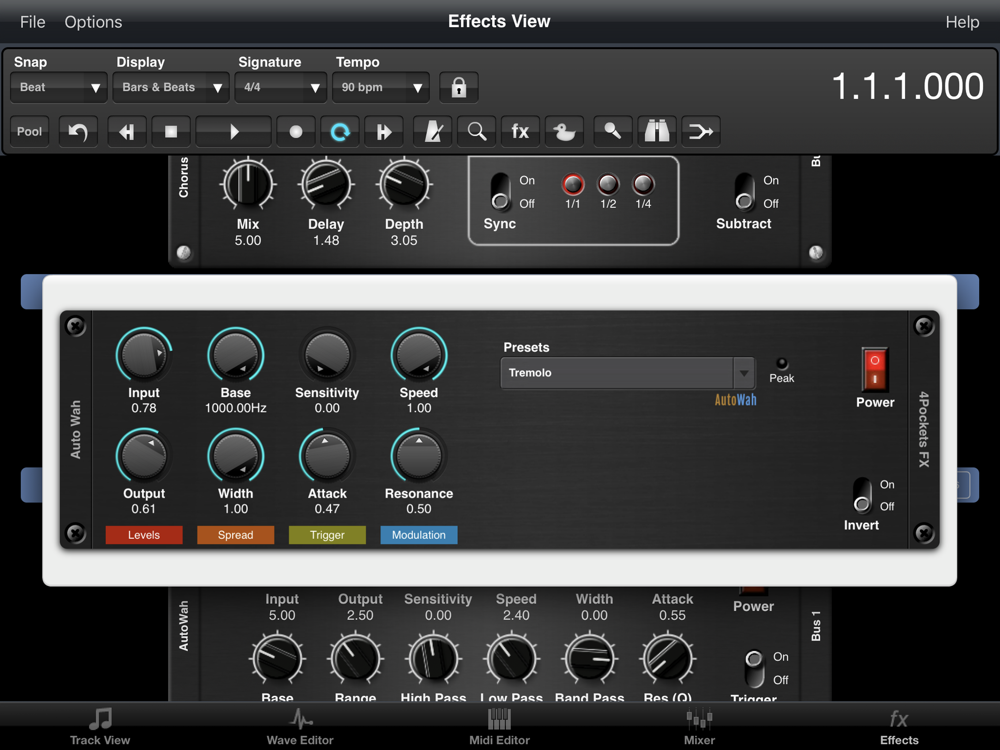
Task: Click the Auto Wah Input knob
Action: pos(143,355)
